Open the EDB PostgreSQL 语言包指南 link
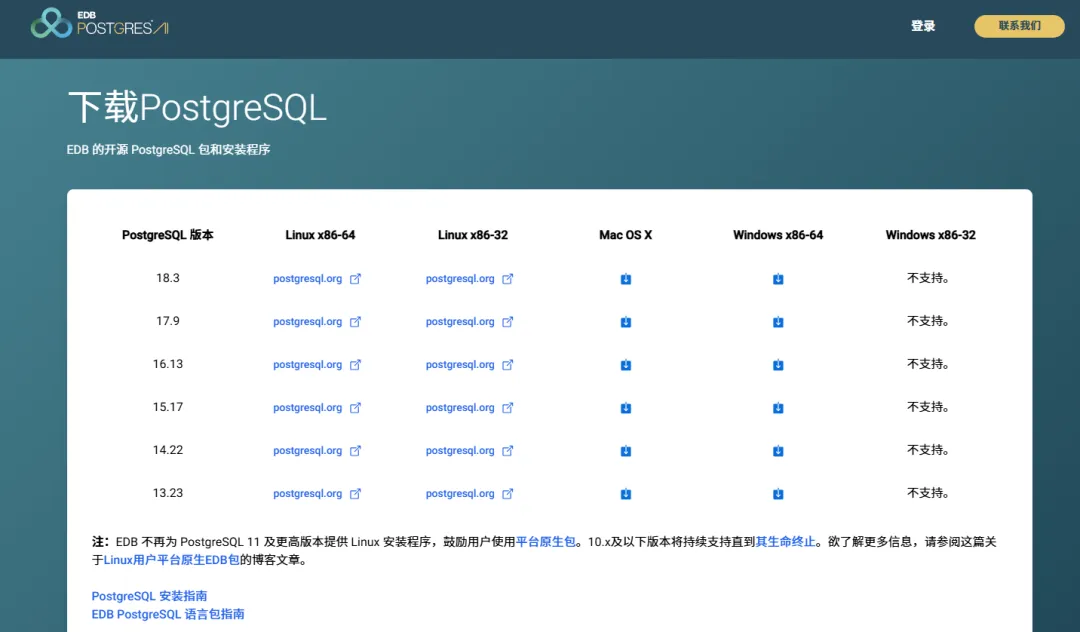The height and width of the screenshot is (632, 1080). 168,614
